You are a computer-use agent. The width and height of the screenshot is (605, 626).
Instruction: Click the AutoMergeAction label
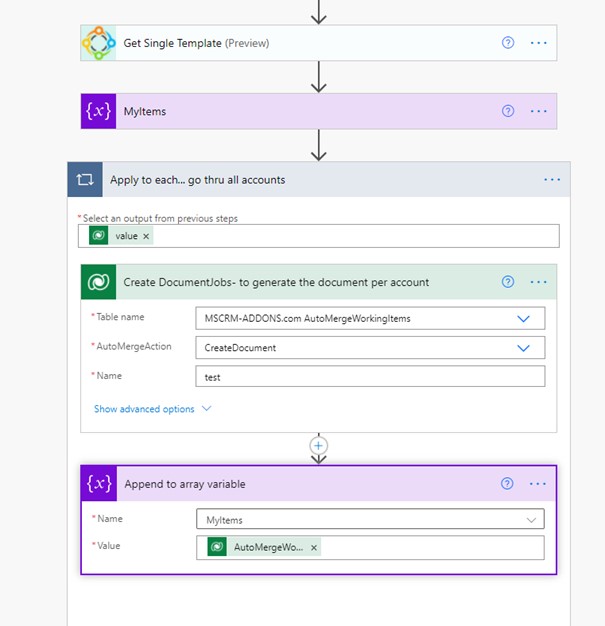coord(134,347)
